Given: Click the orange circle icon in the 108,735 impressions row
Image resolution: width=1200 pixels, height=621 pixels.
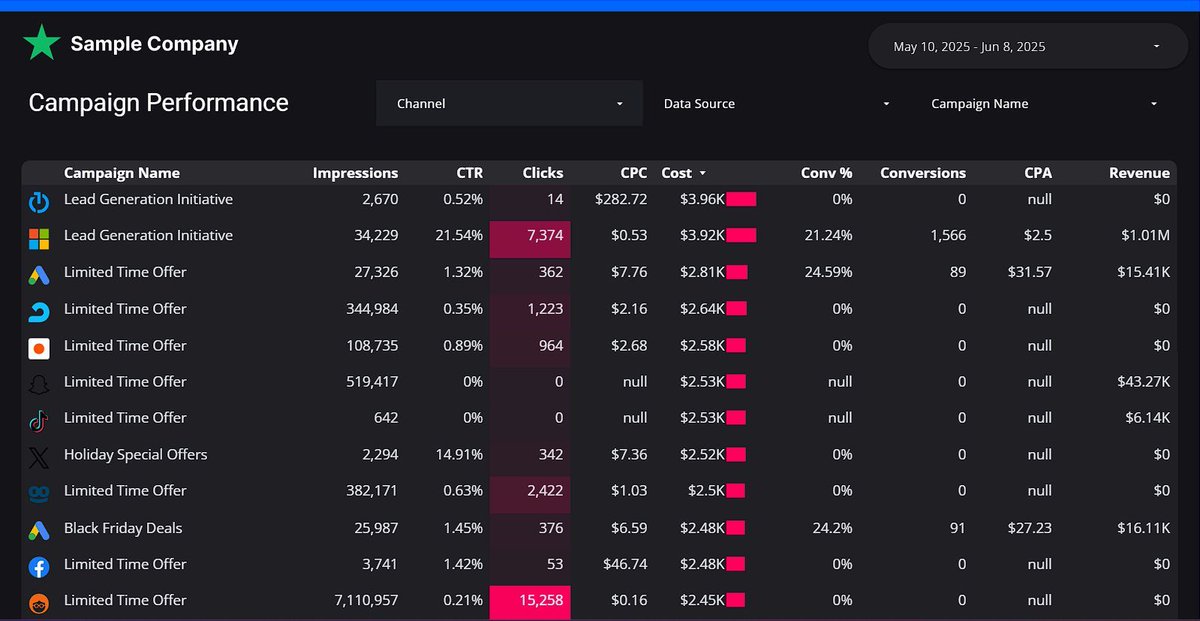Looking at the screenshot, I should point(39,348).
